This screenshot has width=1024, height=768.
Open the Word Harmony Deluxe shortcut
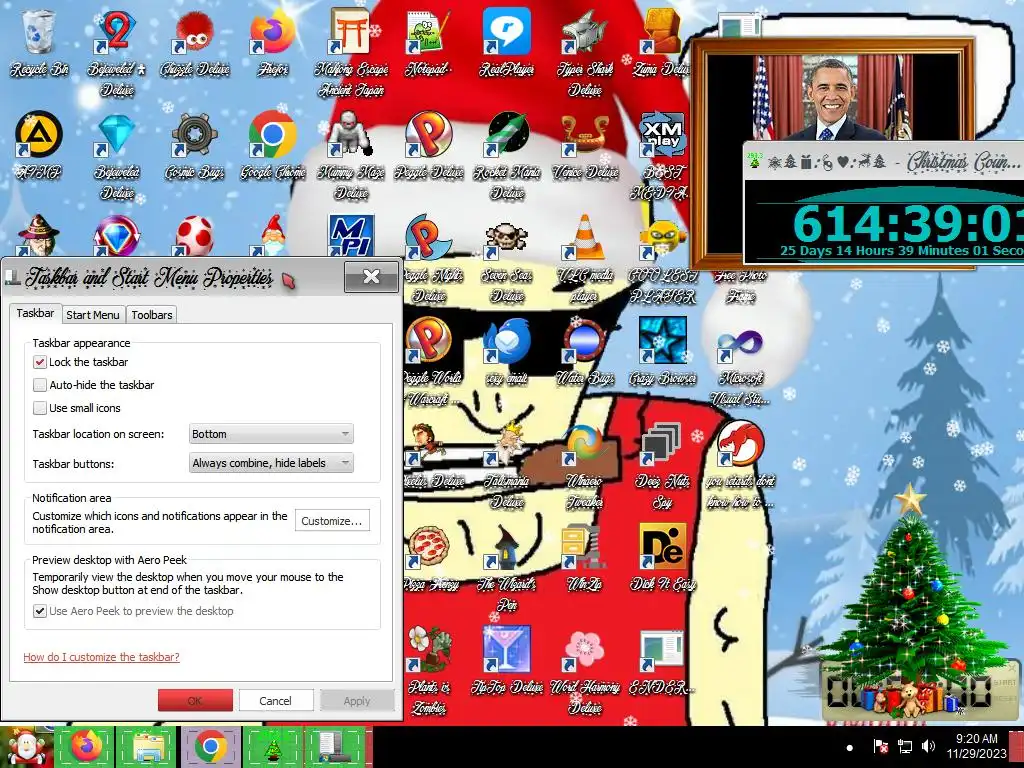coord(584,670)
